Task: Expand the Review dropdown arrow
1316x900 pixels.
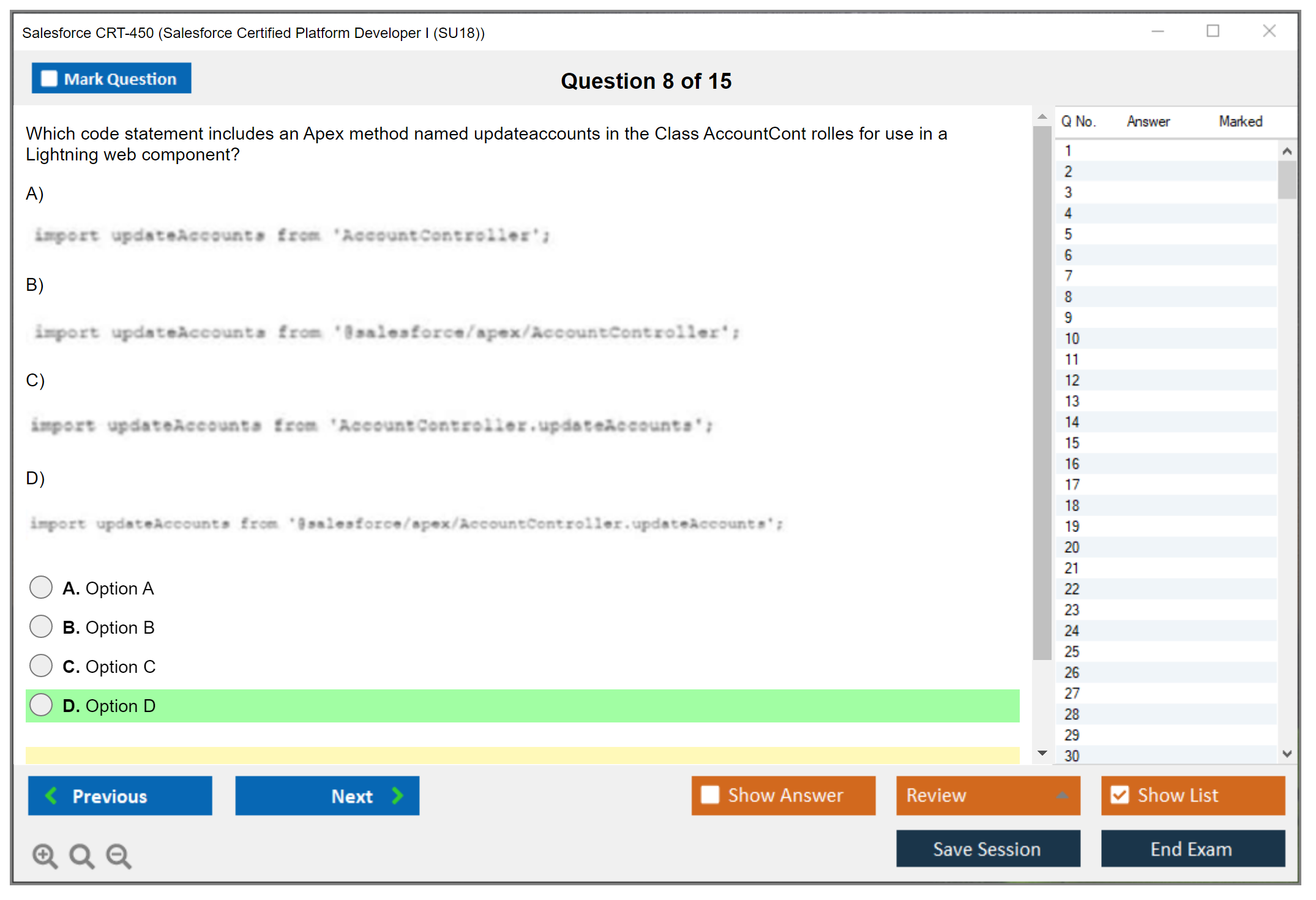Action: 1062,795
